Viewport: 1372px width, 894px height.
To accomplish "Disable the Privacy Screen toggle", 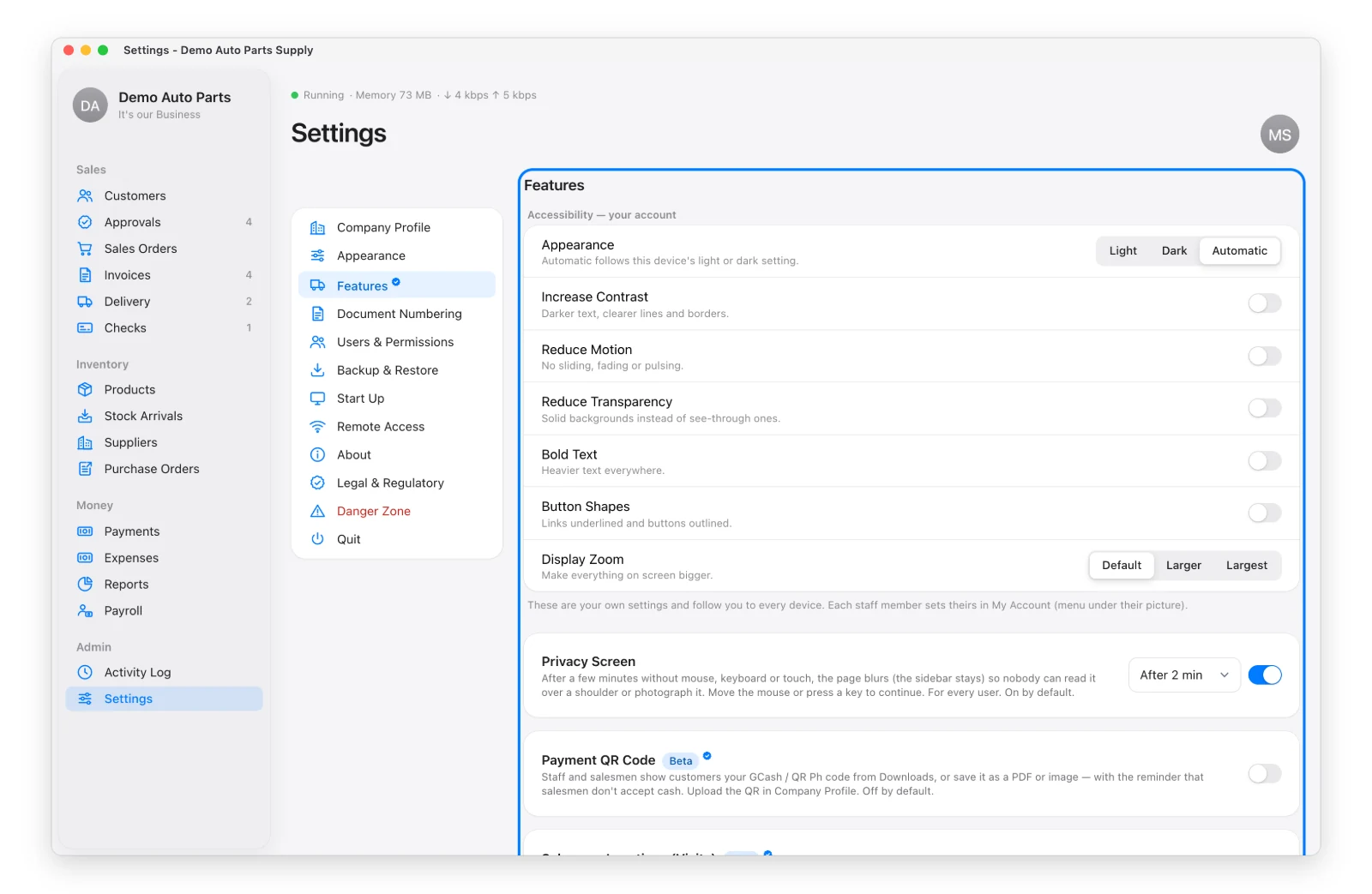I will pos(1265,675).
